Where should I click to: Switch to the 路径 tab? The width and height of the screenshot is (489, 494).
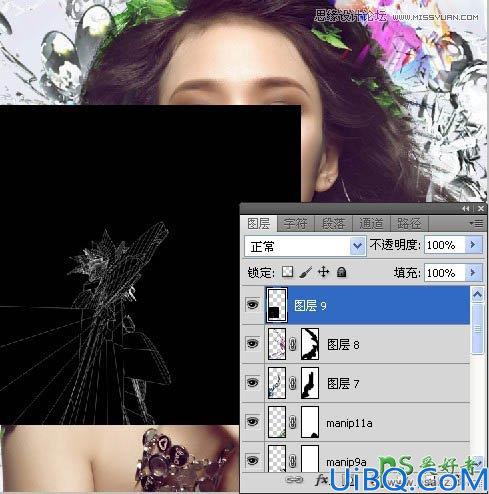coord(409,223)
